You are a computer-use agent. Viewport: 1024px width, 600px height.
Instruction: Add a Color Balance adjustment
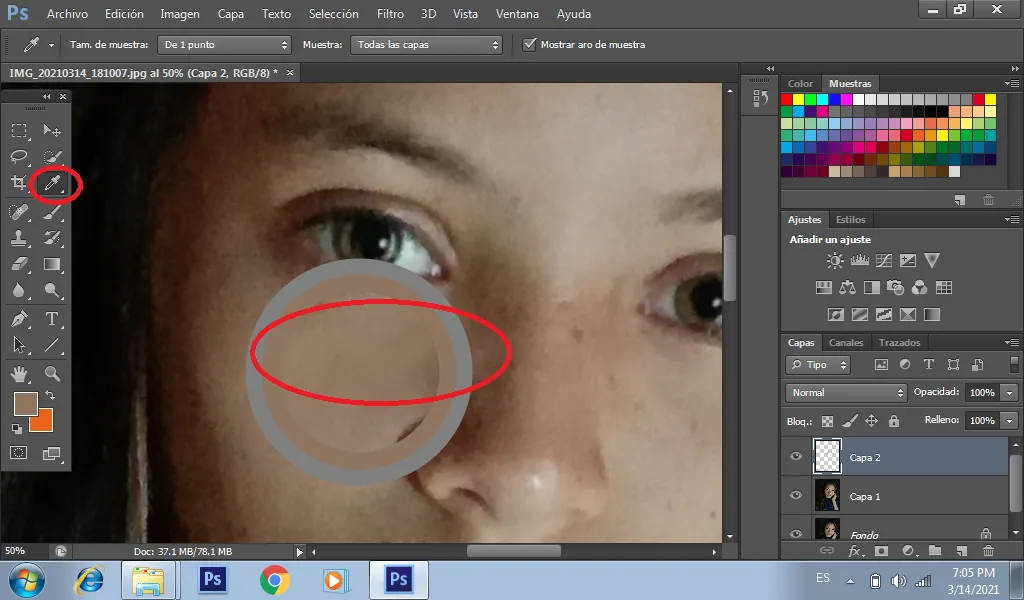coord(848,287)
